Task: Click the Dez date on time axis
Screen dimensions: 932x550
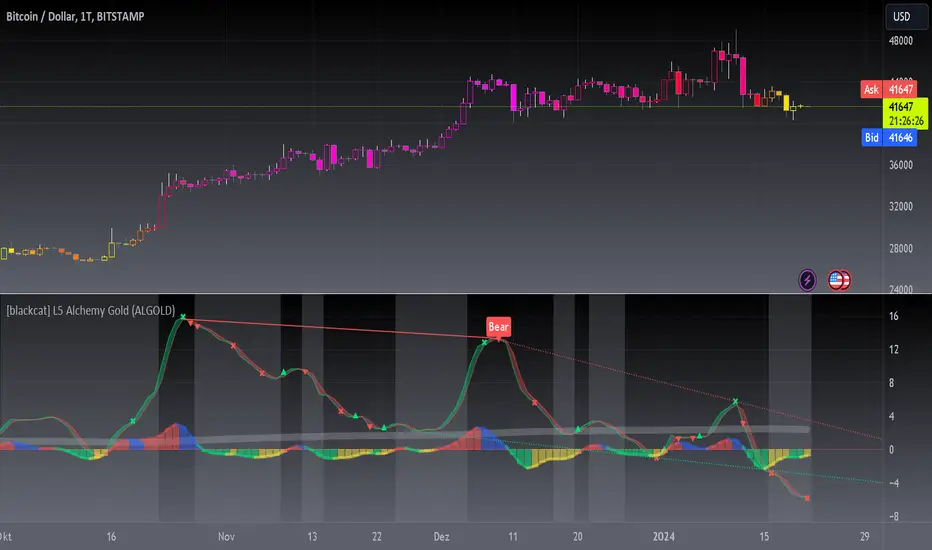Action: 441,536
